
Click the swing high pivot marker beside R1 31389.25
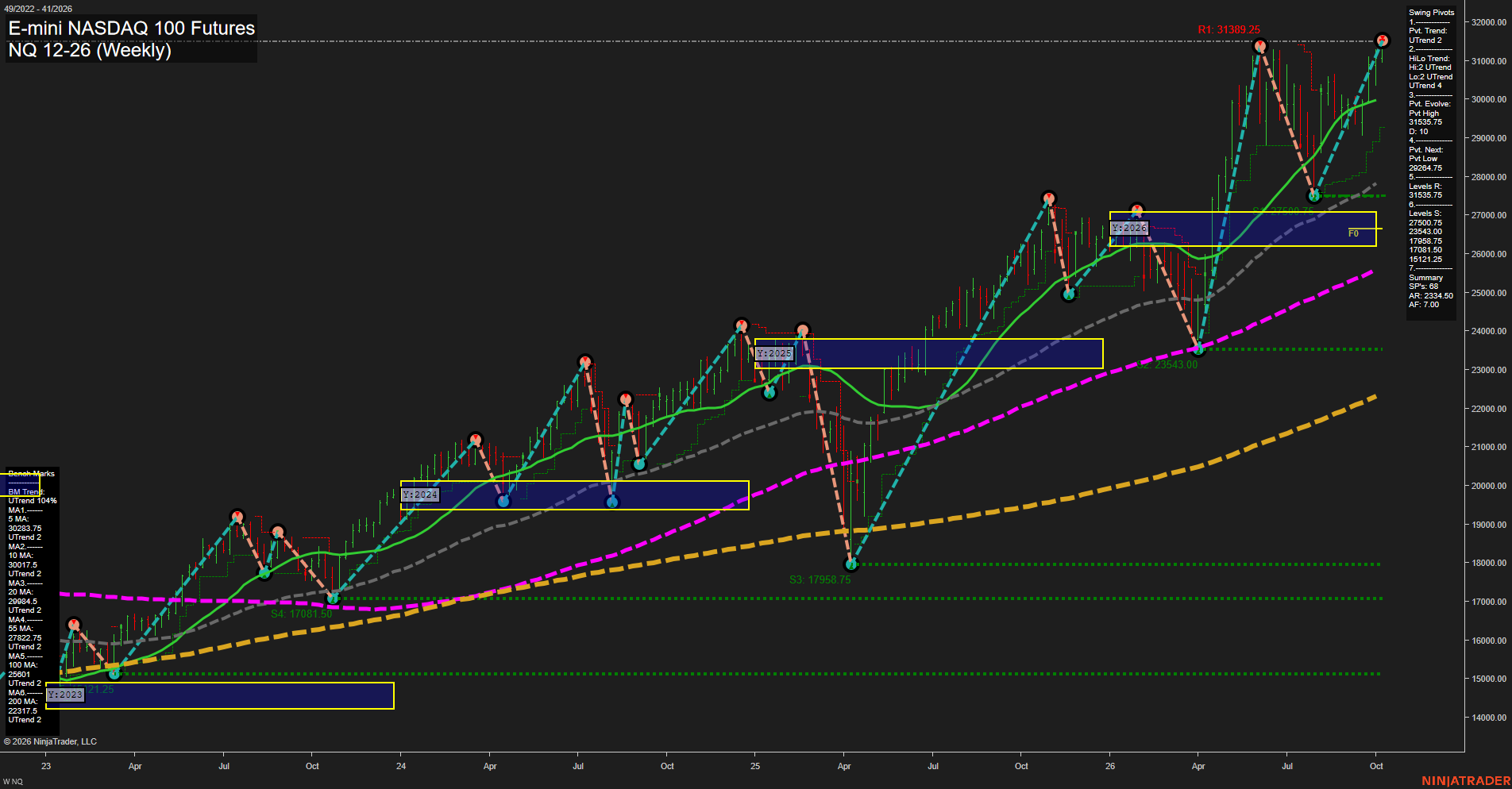point(1259,47)
